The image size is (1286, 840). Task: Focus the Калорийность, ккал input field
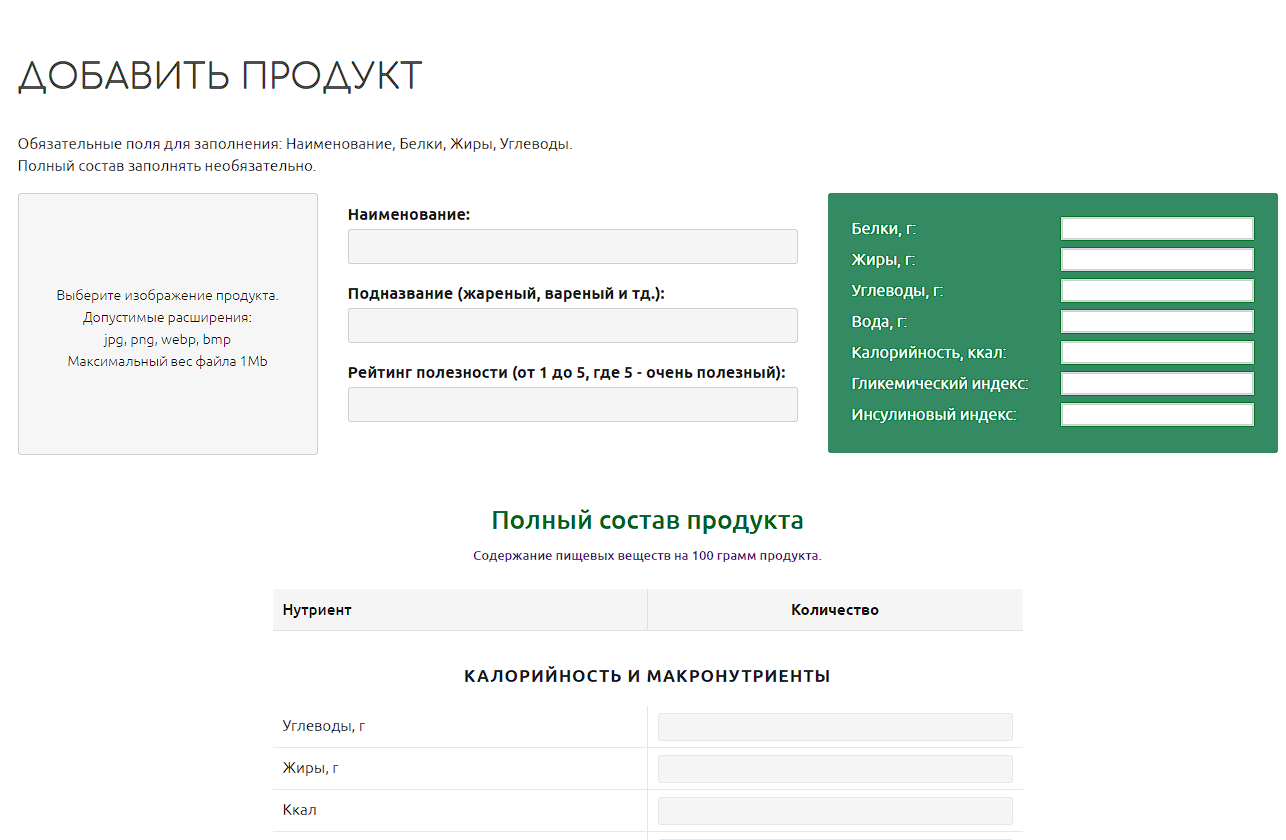click(1156, 353)
